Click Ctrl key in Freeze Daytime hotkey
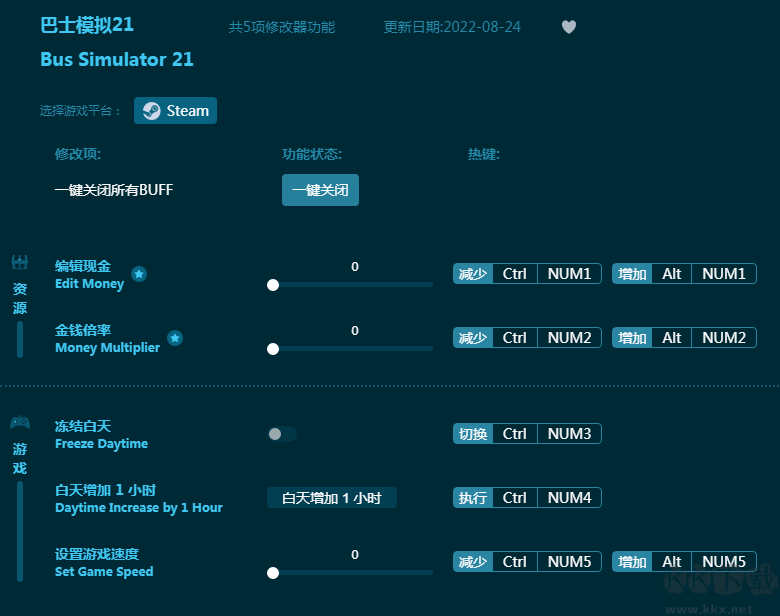 [x=515, y=434]
